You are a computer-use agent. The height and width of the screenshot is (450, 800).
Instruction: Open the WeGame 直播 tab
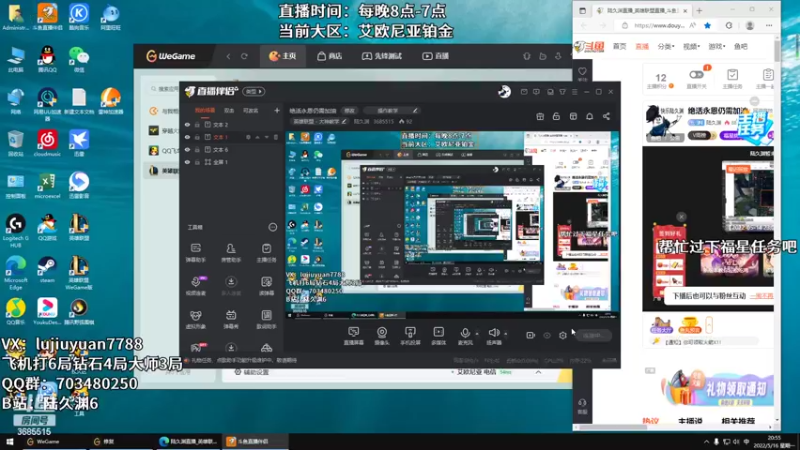(x=435, y=56)
